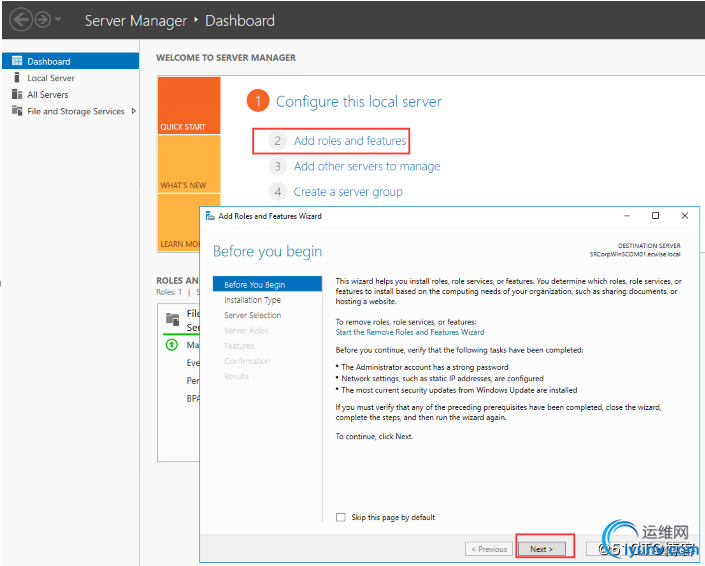Viewport: 705px width, 566px height.
Task: Check Skip this page by default
Action: 341,517
